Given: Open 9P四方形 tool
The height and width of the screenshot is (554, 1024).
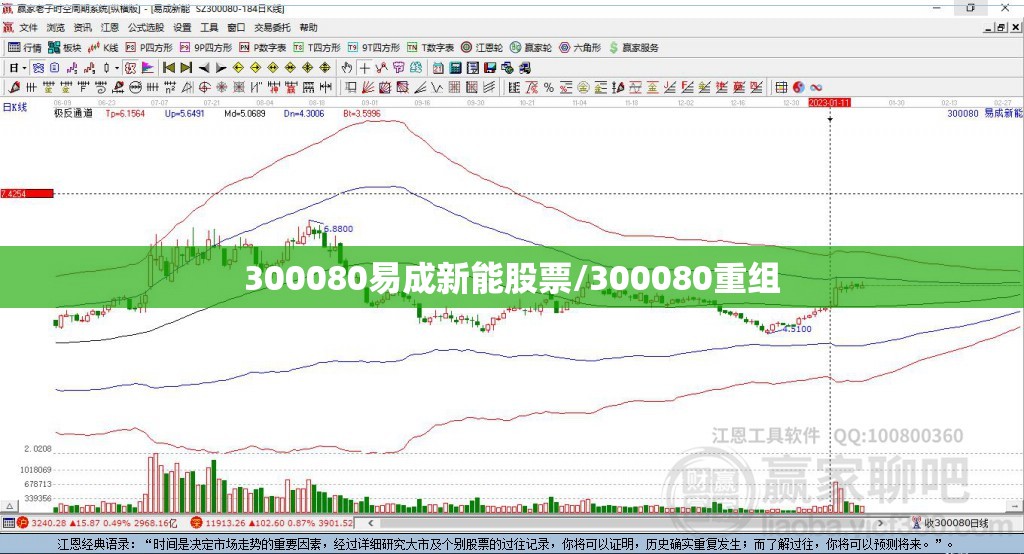Looking at the screenshot, I should (x=206, y=48).
